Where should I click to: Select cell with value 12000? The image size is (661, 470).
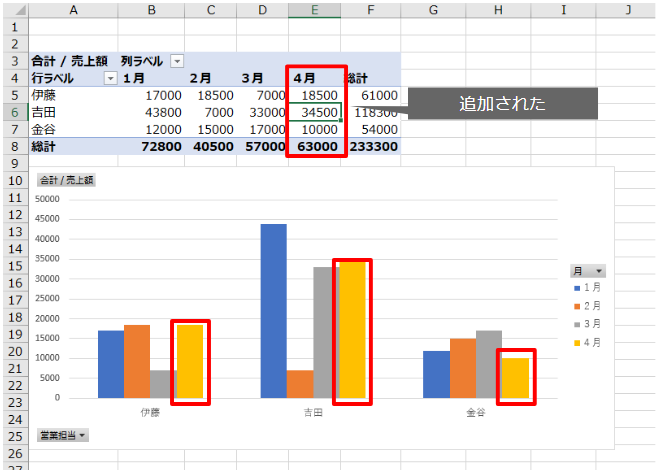pyautogui.click(x=151, y=129)
